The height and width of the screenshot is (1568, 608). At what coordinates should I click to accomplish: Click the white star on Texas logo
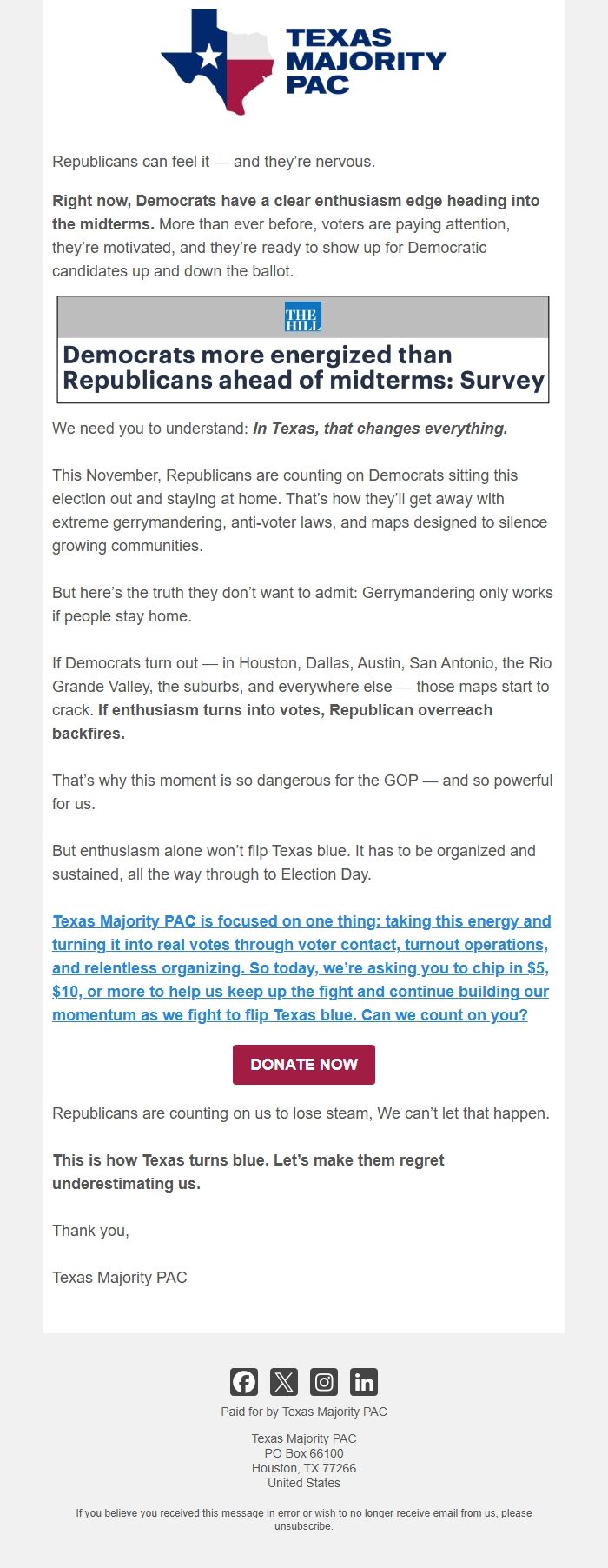pyautogui.click(x=208, y=57)
